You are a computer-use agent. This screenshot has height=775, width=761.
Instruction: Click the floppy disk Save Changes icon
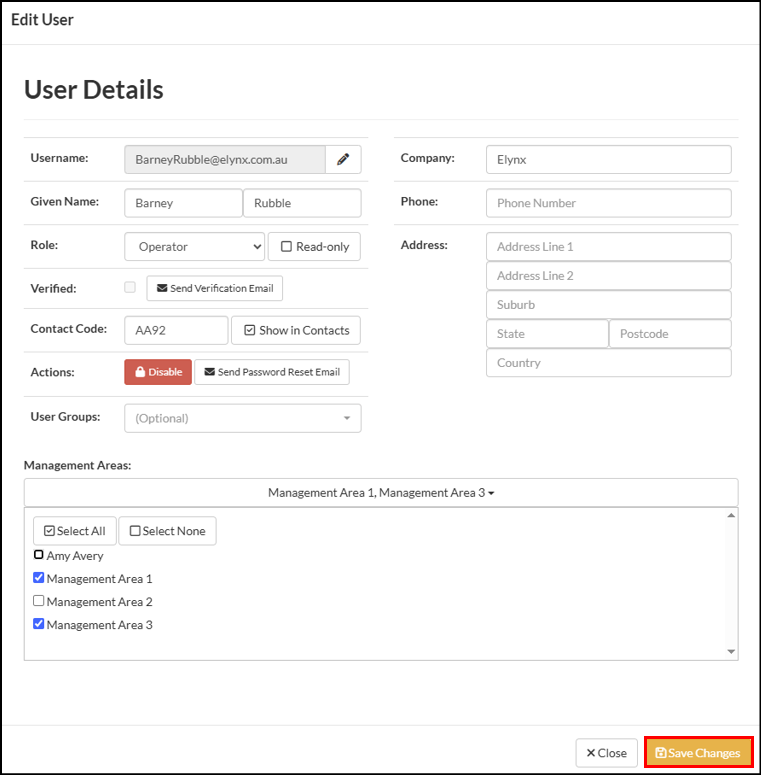pos(660,753)
